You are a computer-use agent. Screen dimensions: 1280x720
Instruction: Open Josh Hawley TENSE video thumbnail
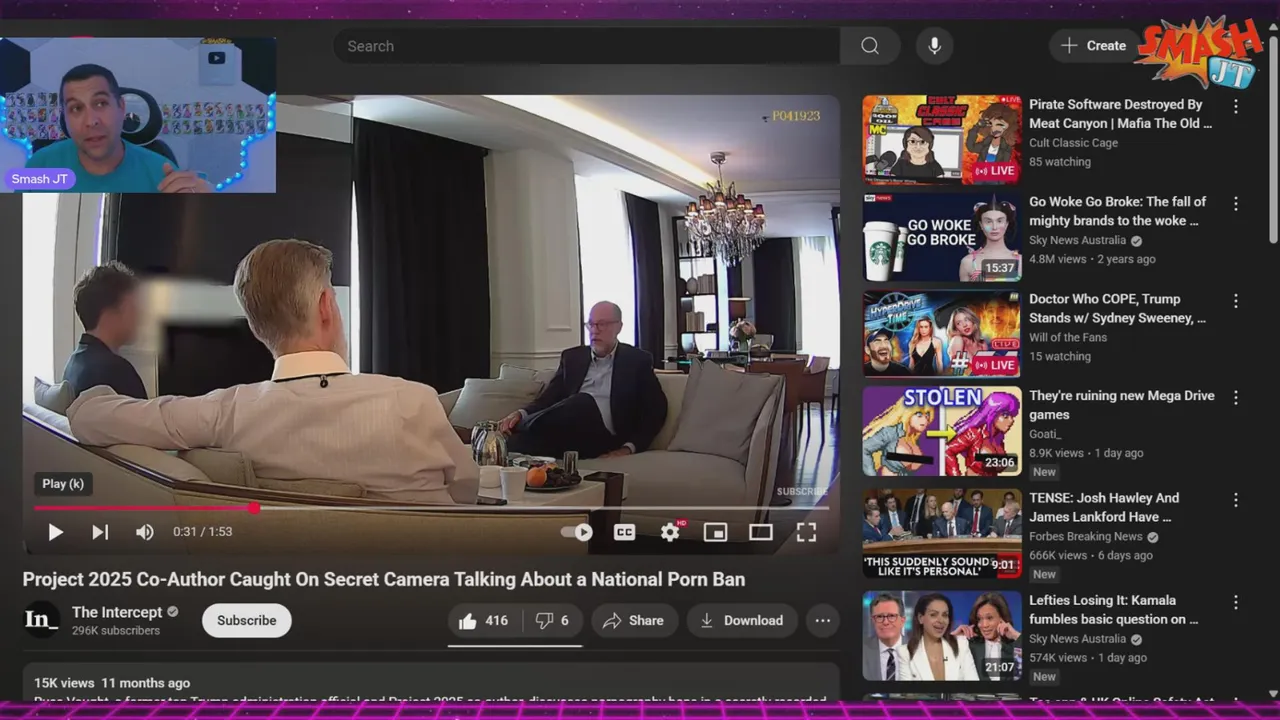pyautogui.click(x=942, y=533)
